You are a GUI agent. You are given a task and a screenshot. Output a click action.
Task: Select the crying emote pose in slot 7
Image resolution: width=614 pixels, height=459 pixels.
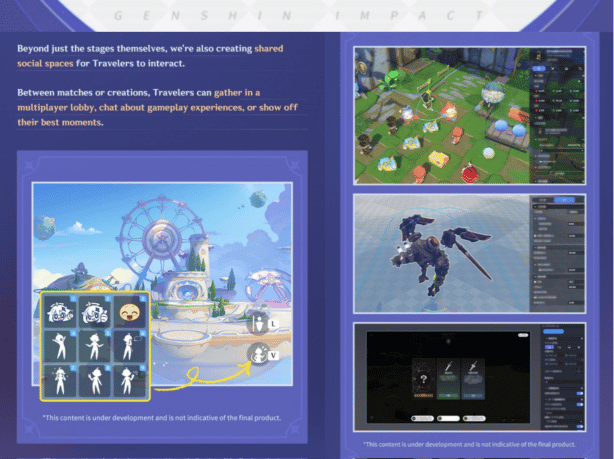(59, 382)
